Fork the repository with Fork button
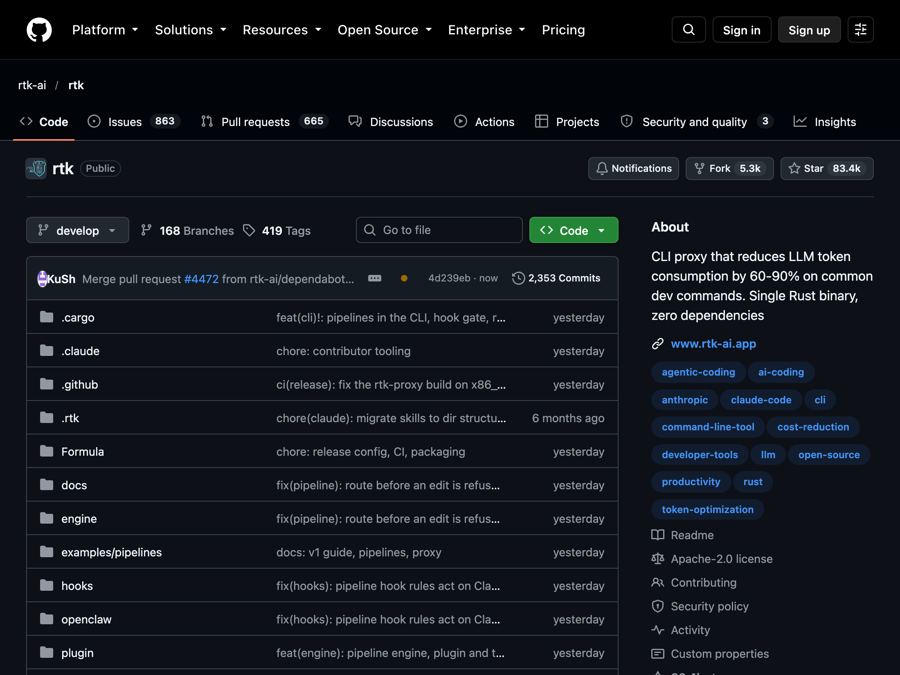 click(x=730, y=168)
